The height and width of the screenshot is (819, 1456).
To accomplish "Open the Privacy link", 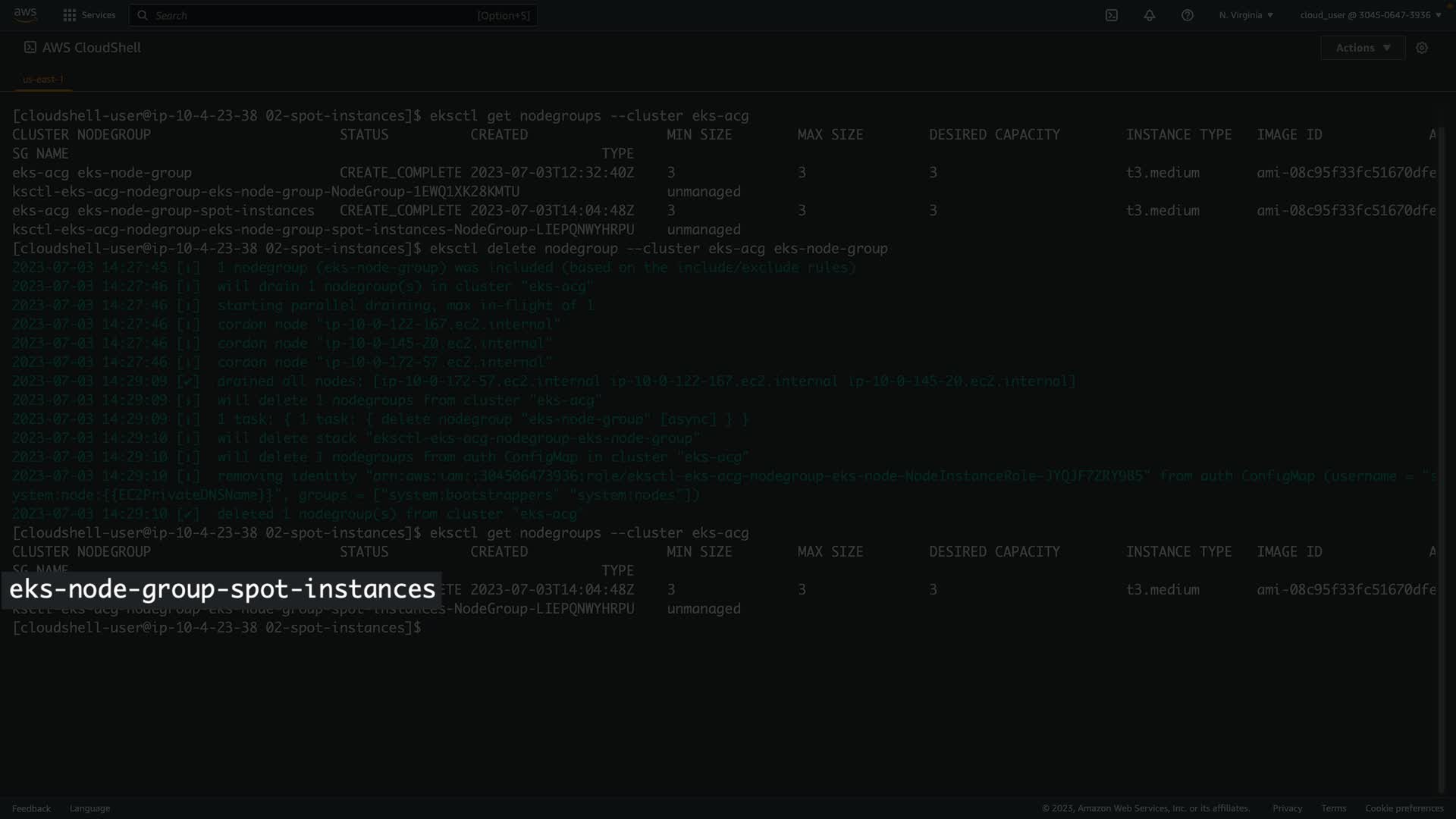I will click(1287, 808).
